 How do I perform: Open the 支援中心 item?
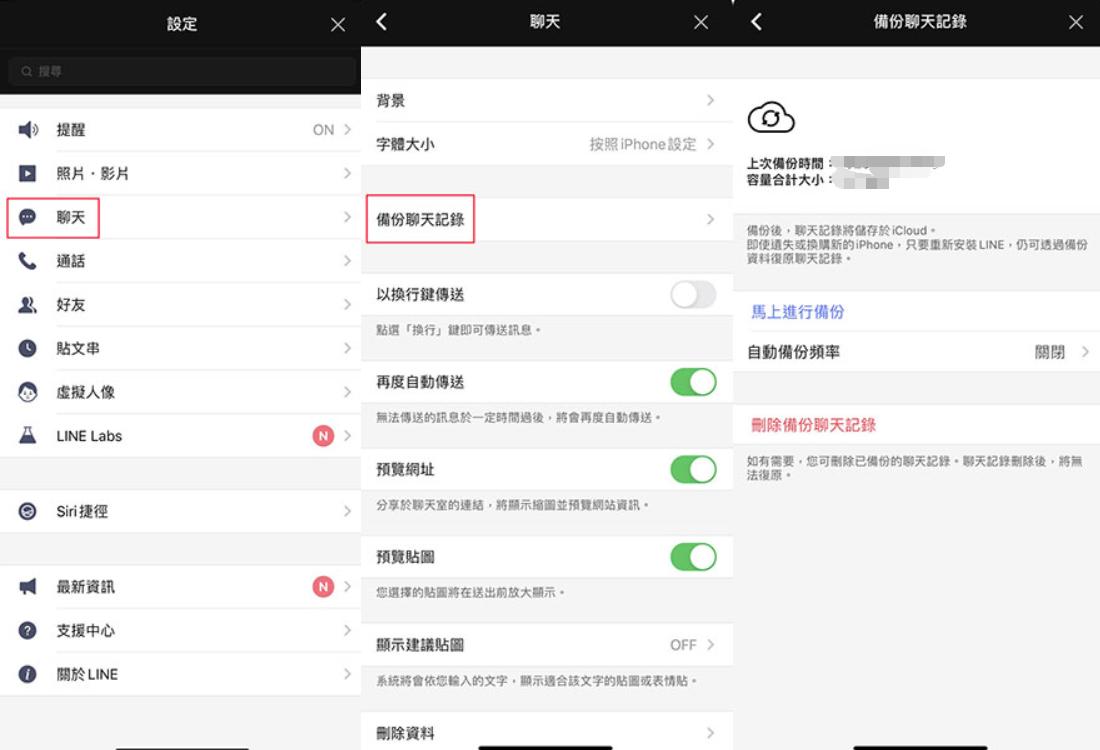pyautogui.click(x=181, y=631)
